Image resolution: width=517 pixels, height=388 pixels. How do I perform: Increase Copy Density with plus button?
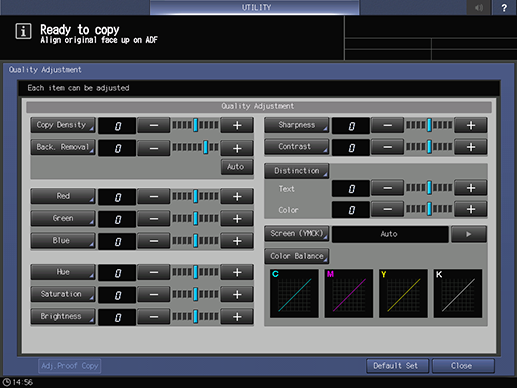tap(237, 125)
